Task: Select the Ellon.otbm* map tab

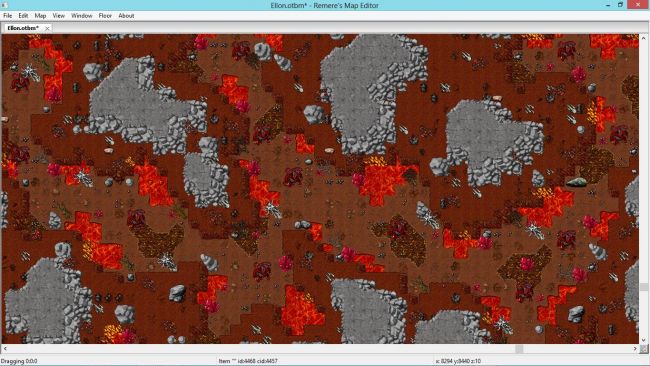Action: (23, 28)
